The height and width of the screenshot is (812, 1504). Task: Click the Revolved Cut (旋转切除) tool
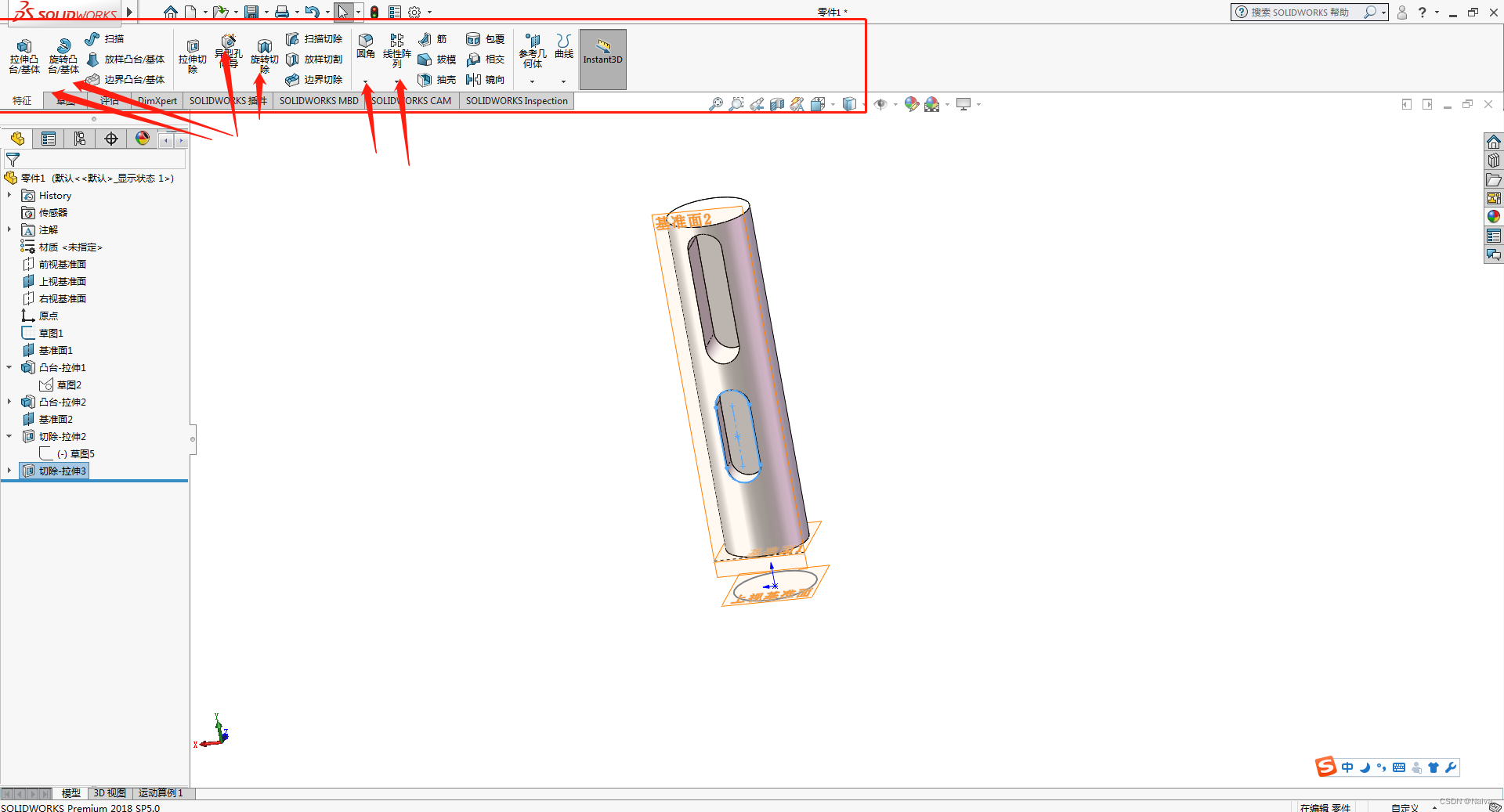point(265,56)
